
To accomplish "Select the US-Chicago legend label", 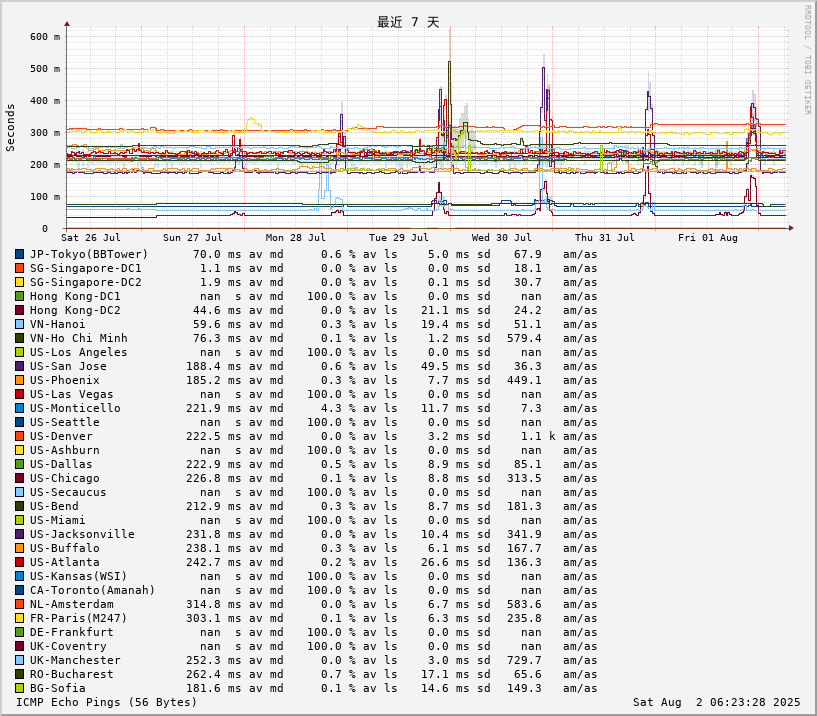I will [x=65, y=478].
